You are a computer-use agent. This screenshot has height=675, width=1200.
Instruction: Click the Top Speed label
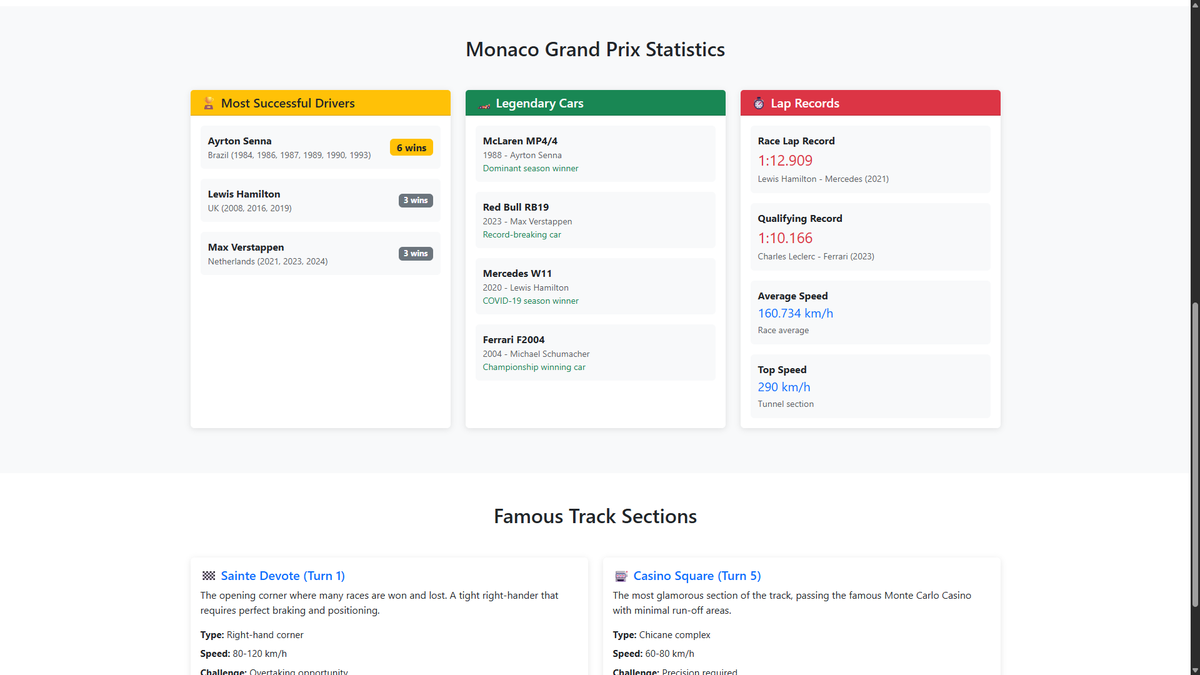pos(782,370)
